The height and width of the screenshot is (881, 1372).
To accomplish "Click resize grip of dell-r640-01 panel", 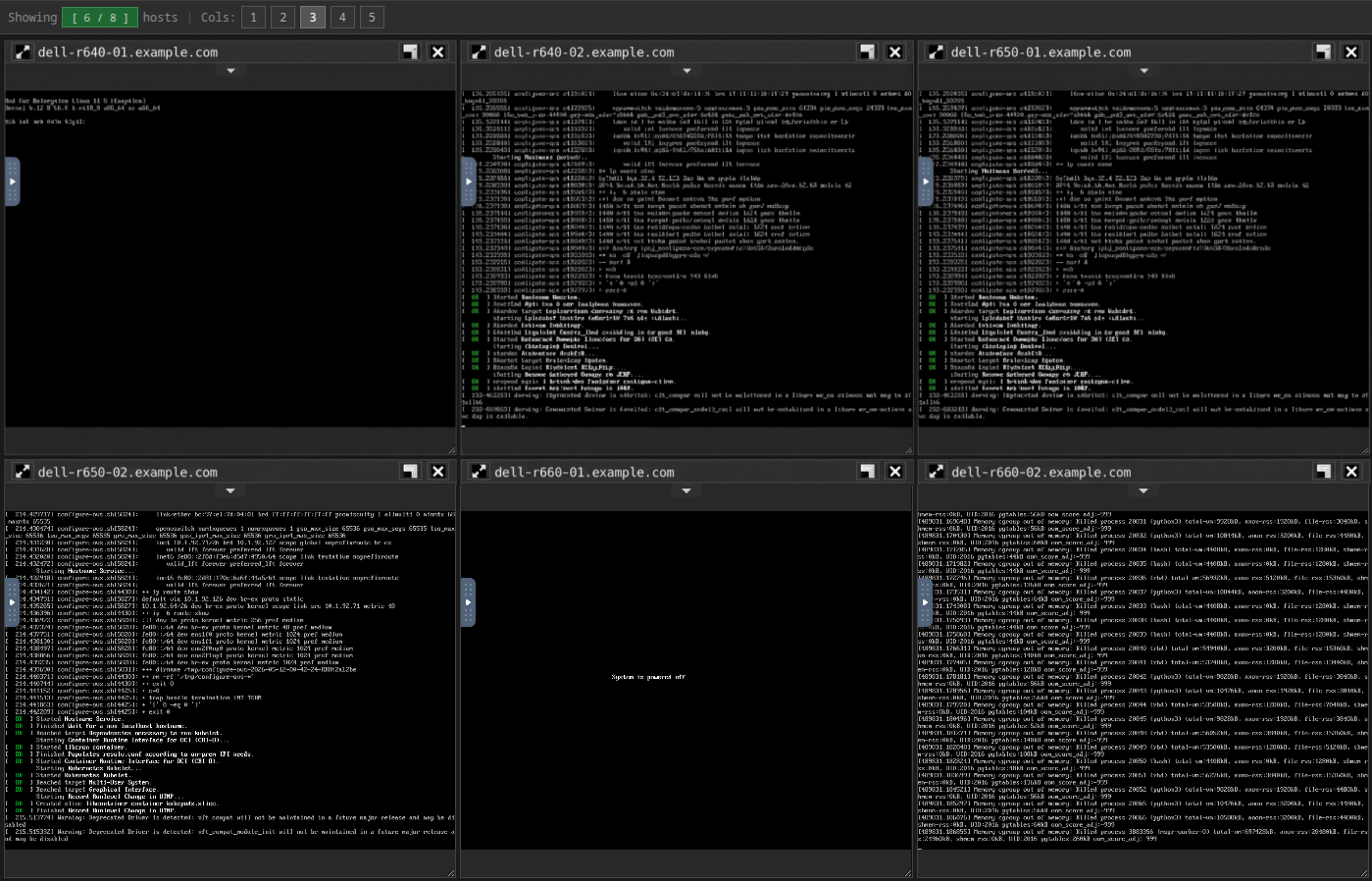I will click(452, 450).
